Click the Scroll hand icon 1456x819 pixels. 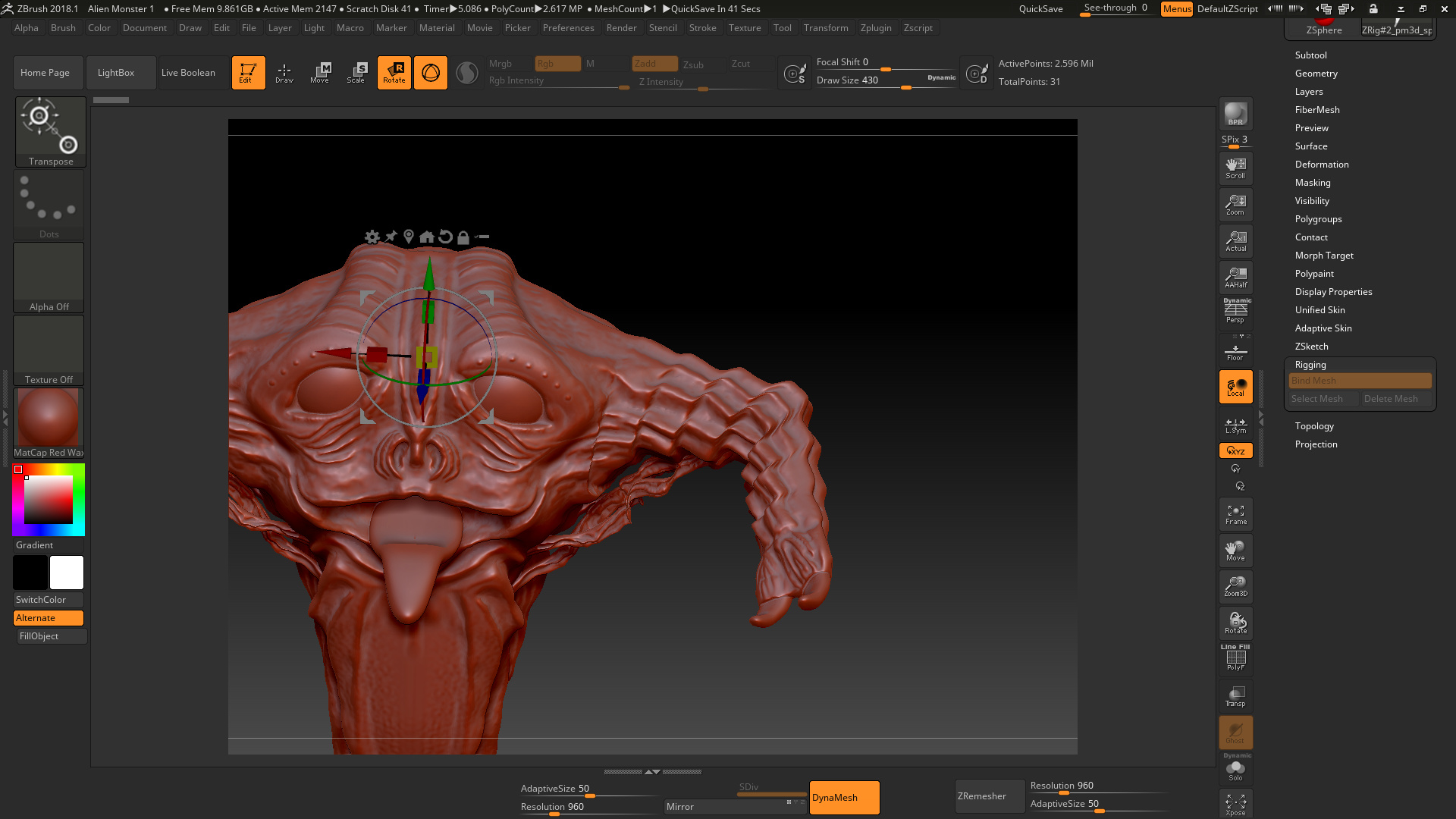coord(1235,168)
